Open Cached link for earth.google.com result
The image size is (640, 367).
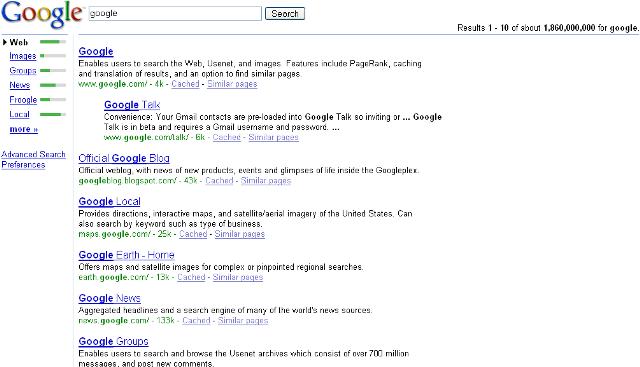(191, 278)
